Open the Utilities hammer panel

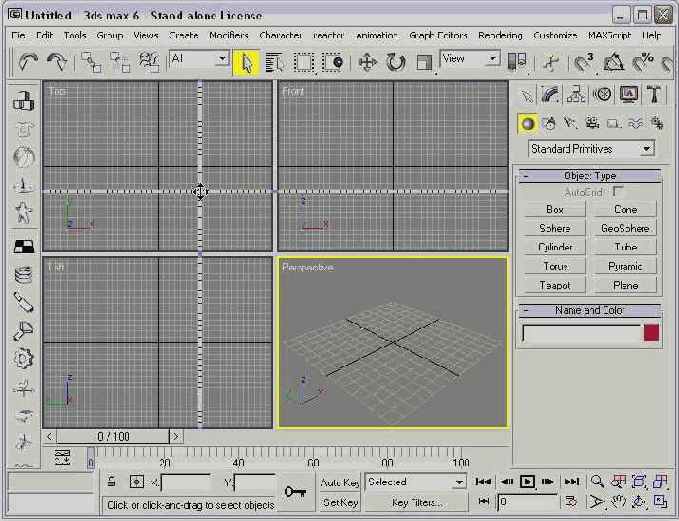(x=655, y=95)
